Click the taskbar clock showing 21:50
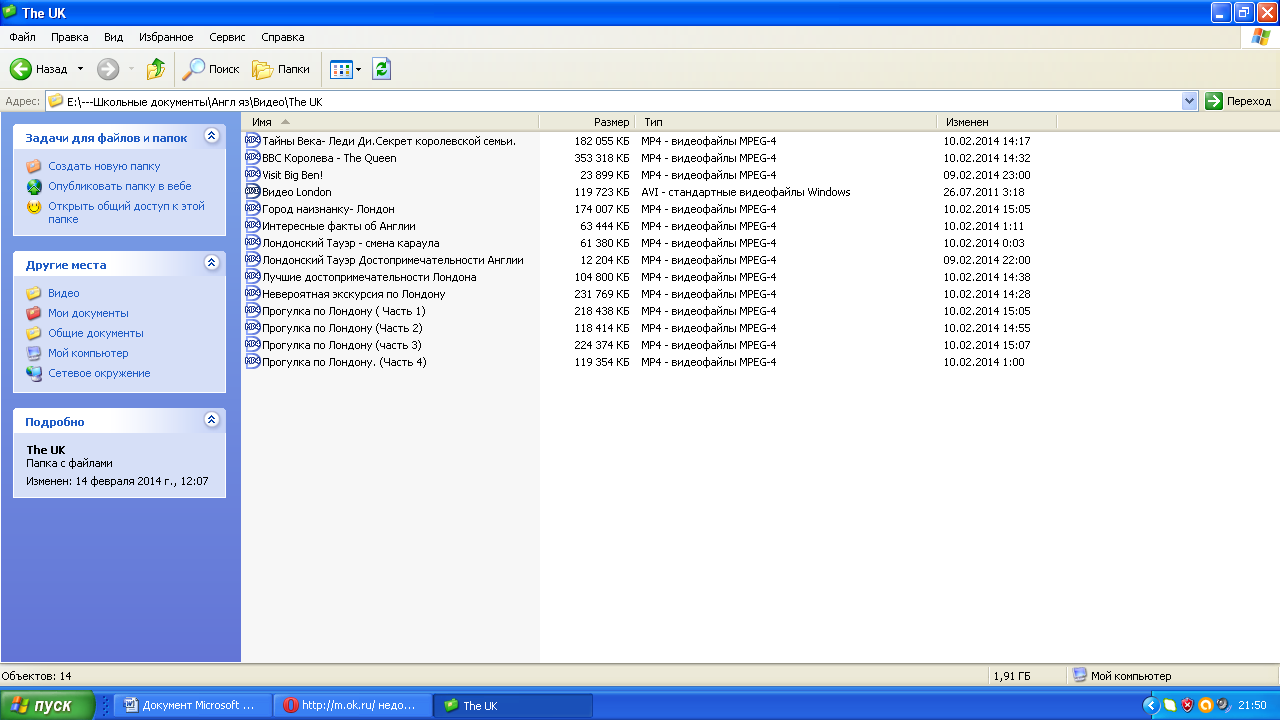Image resolution: width=1280 pixels, height=720 pixels. 1252,705
